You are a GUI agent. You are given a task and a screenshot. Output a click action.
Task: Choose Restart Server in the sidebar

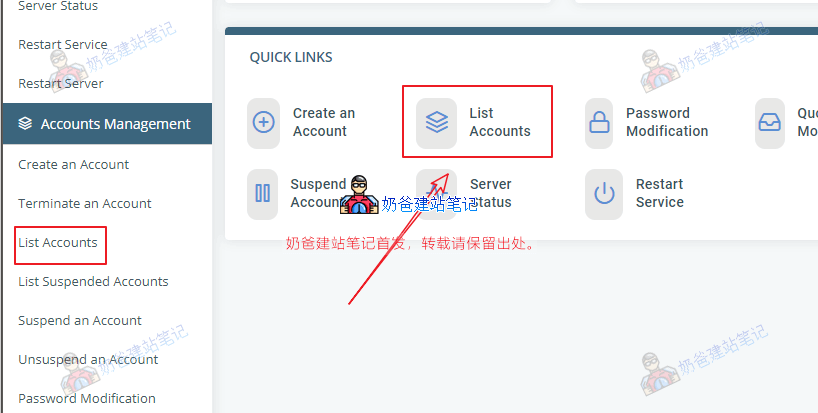click(x=61, y=83)
